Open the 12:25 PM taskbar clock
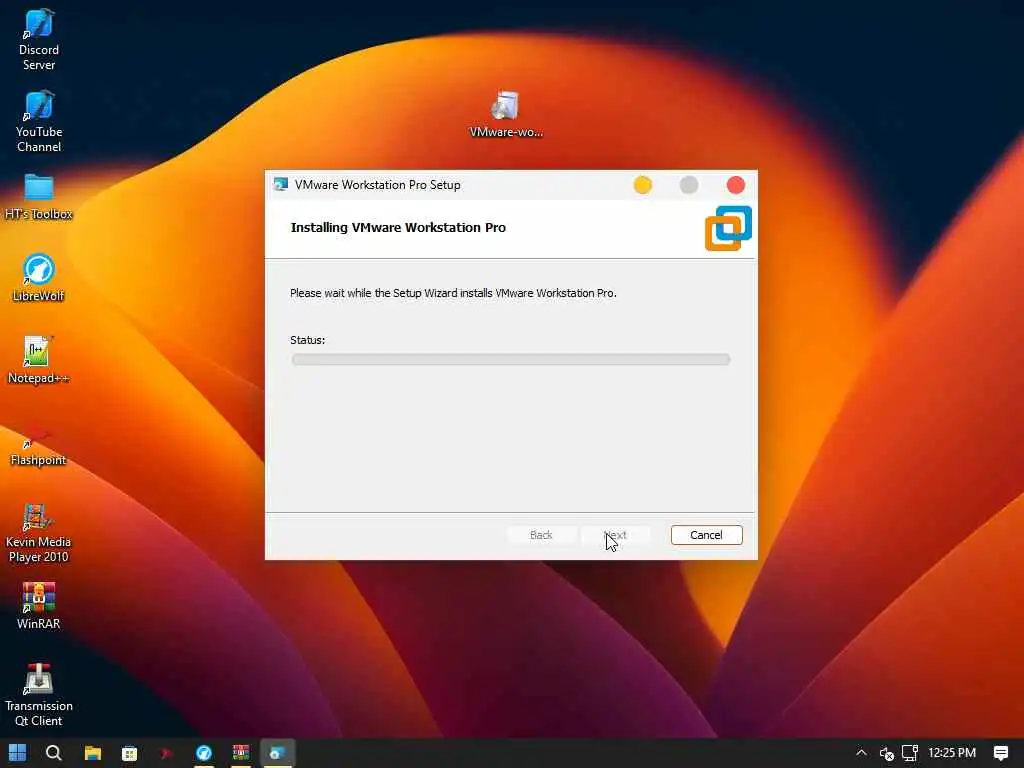 click(952, 753)
